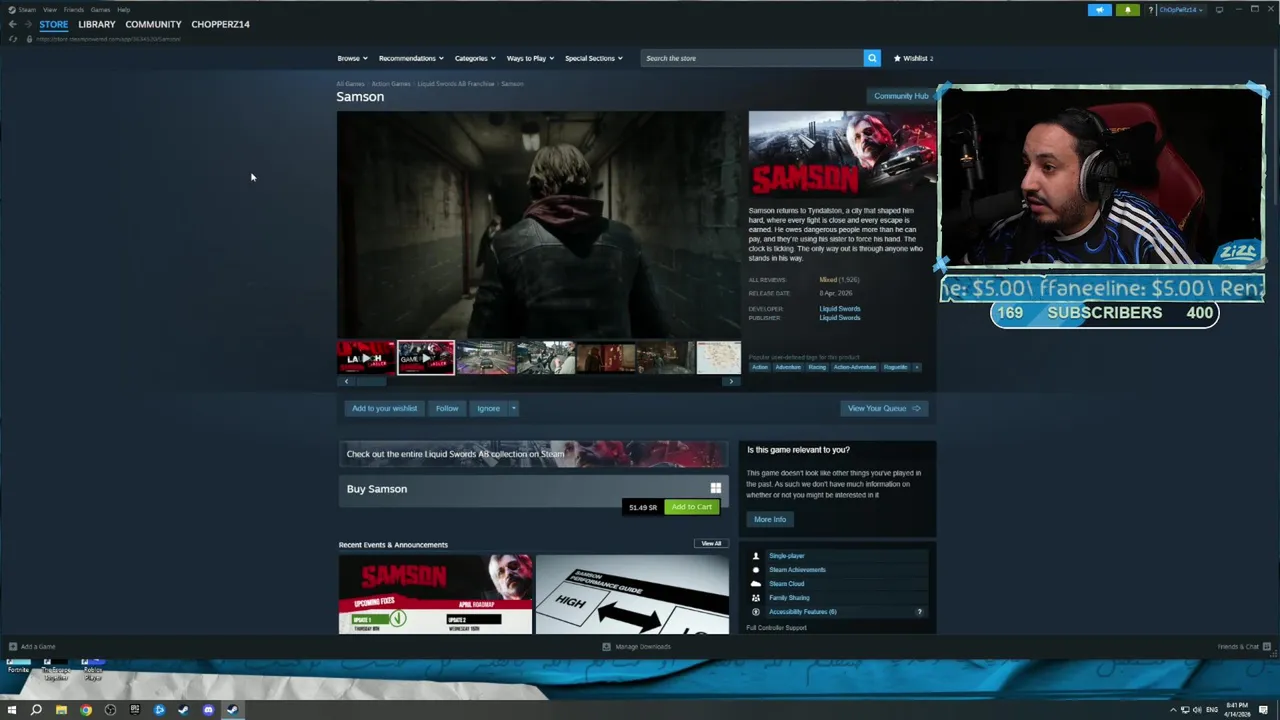1280x720 pixels.
Task: Click the Ignore button
Action: [488, 408]
